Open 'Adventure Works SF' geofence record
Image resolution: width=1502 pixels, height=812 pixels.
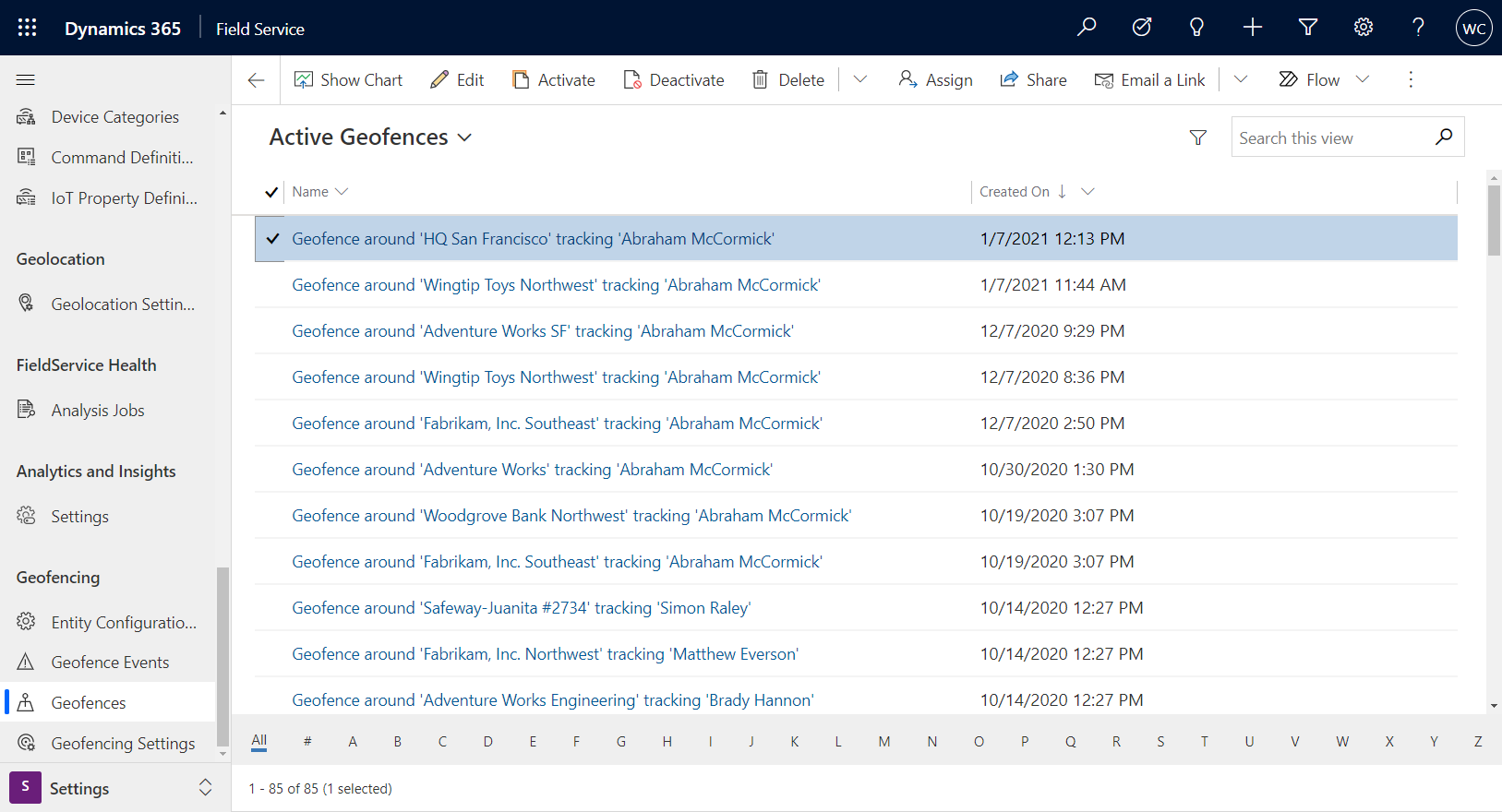(x=543, y=331)
